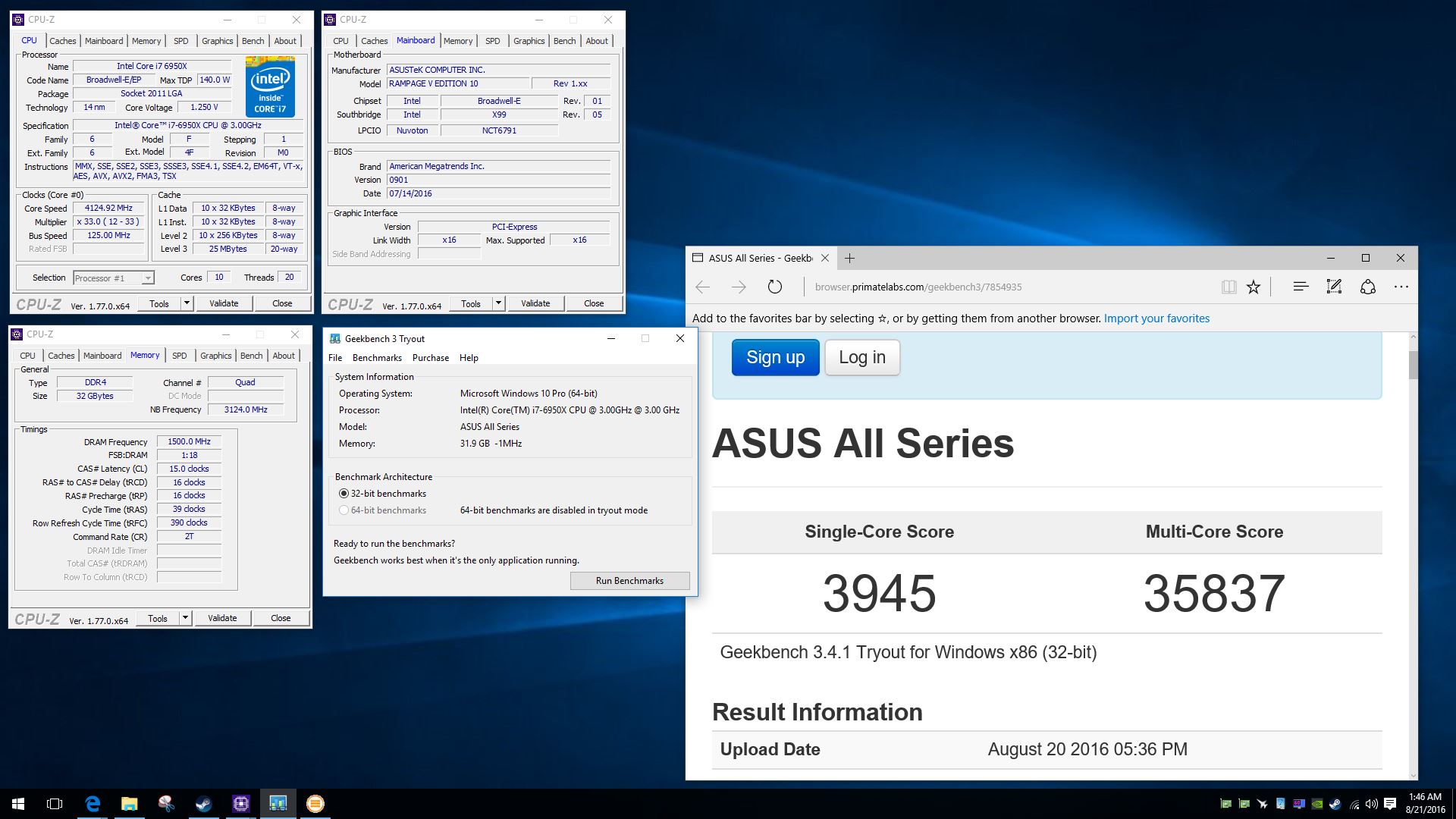Click the Share icon in Edge
The width and height of the screenshot is (1456, 819).
[x=1368, y=287]
